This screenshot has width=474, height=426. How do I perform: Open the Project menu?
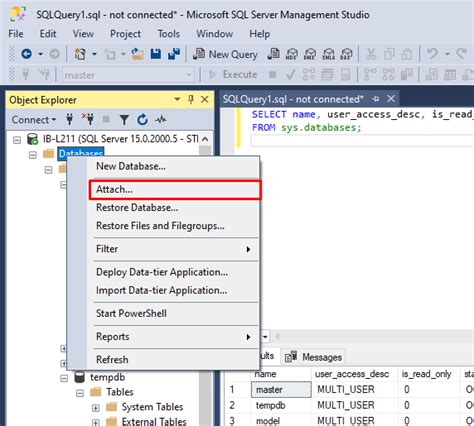click(125, 34)
